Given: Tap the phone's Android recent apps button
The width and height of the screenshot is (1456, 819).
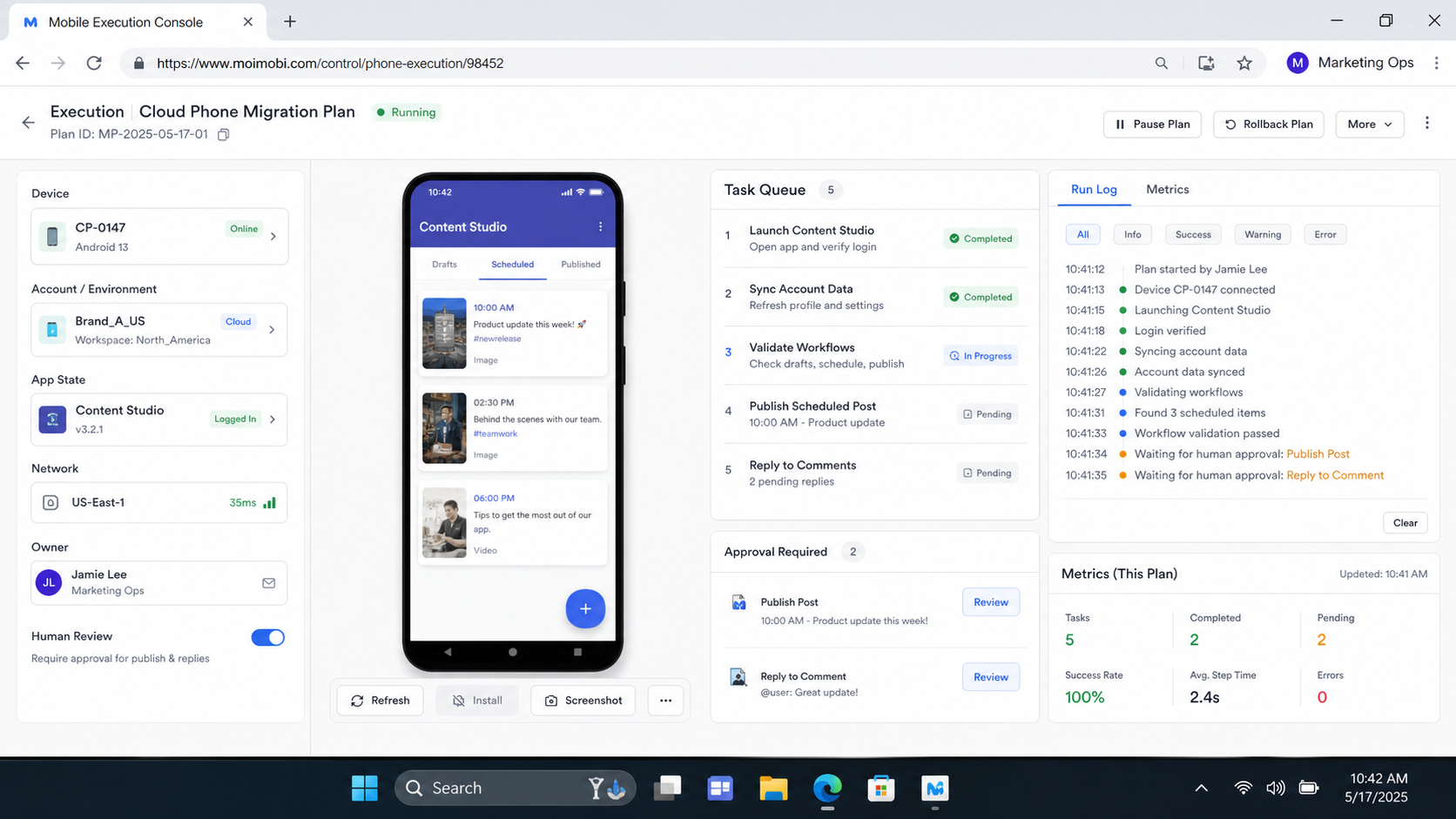Looking at the screenshot, I should click(x=577, y=652).
